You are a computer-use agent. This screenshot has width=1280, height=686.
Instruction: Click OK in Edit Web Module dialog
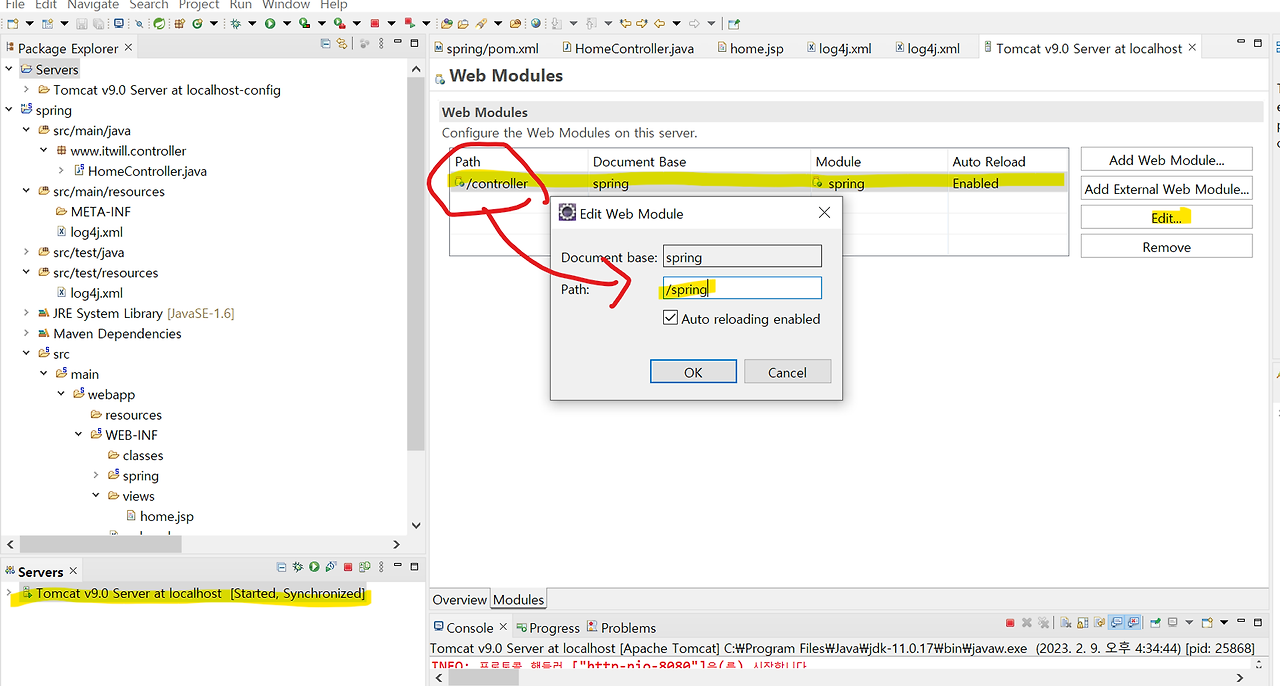(693, 372)
